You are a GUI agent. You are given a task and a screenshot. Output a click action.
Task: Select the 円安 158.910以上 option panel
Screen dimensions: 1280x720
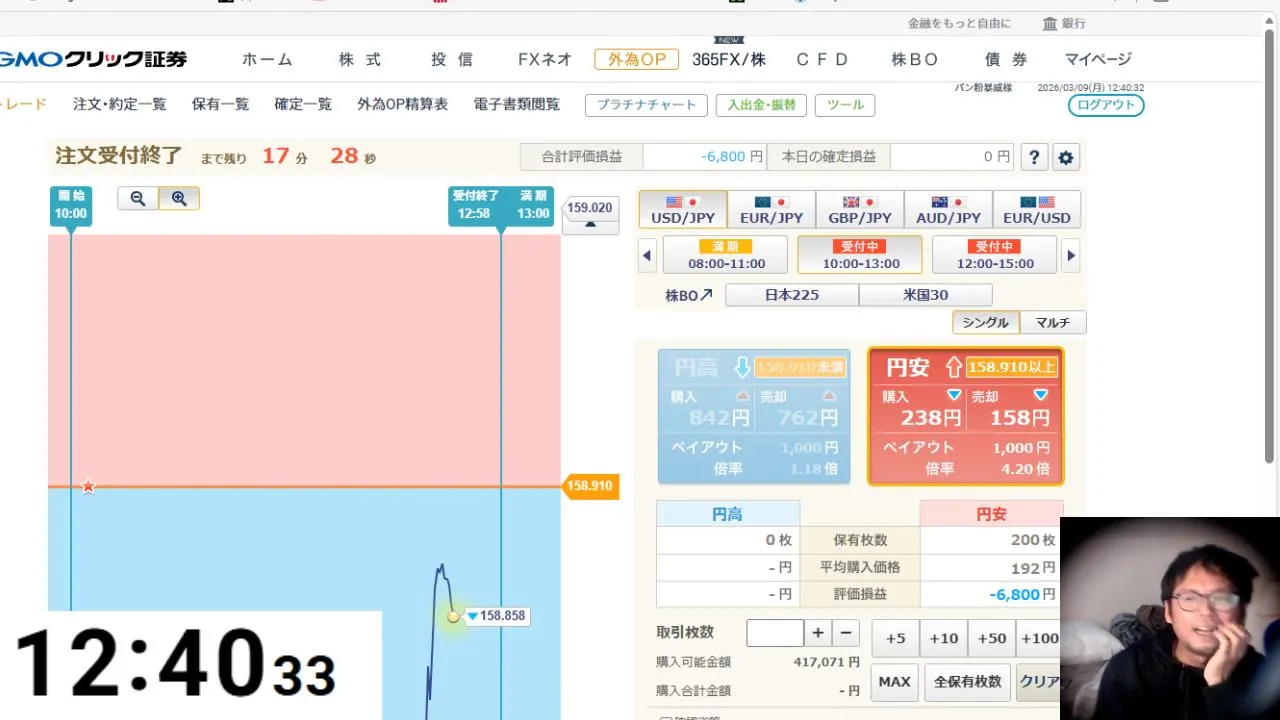pyautogui.click(x=965, y=416)
